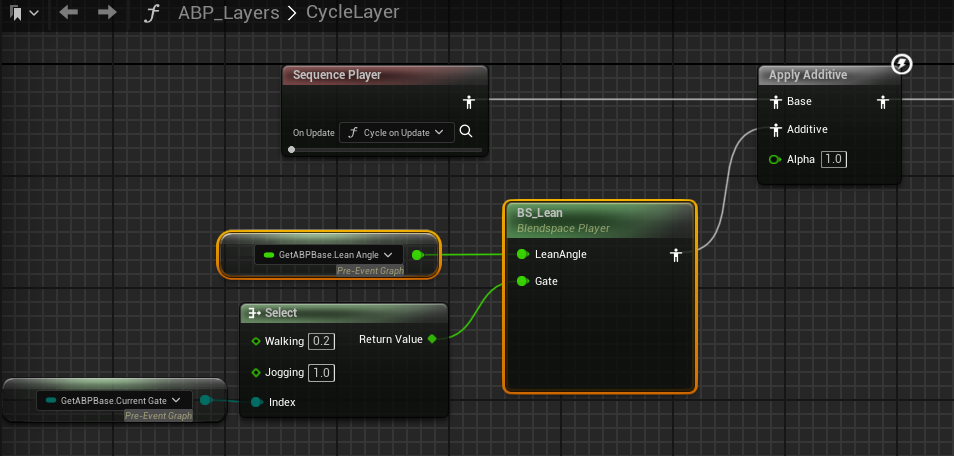
Task: Click the BS_Lean output pose pin
Action: click(675, 255)
